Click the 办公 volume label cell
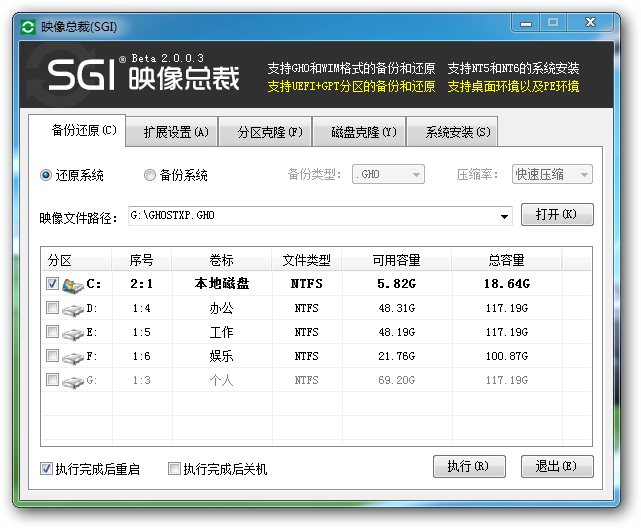The height and width of the screenshot is (528, 641). [x=222, y=308]
